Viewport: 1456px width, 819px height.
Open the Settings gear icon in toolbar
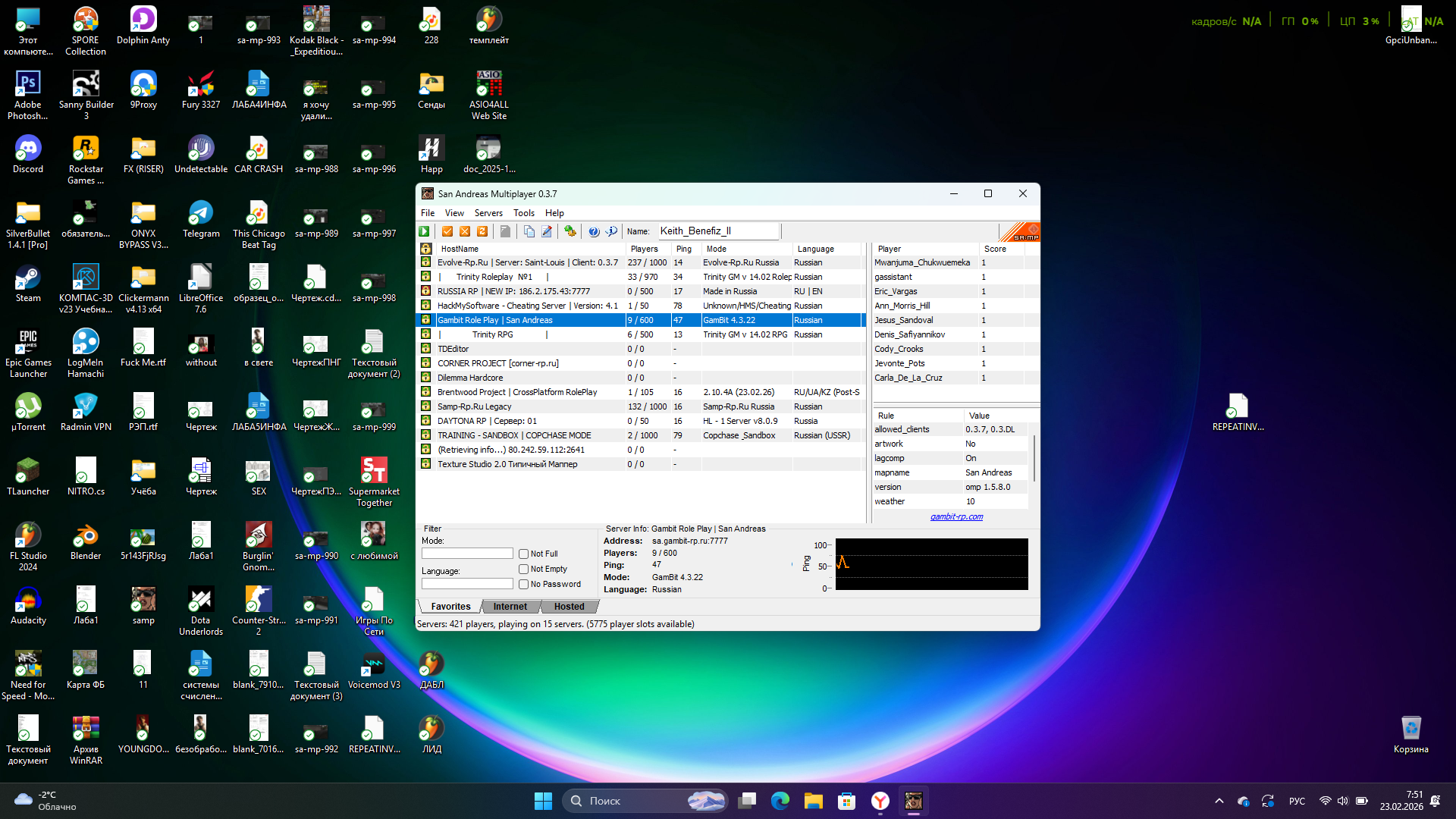click(x=570, y=231)
